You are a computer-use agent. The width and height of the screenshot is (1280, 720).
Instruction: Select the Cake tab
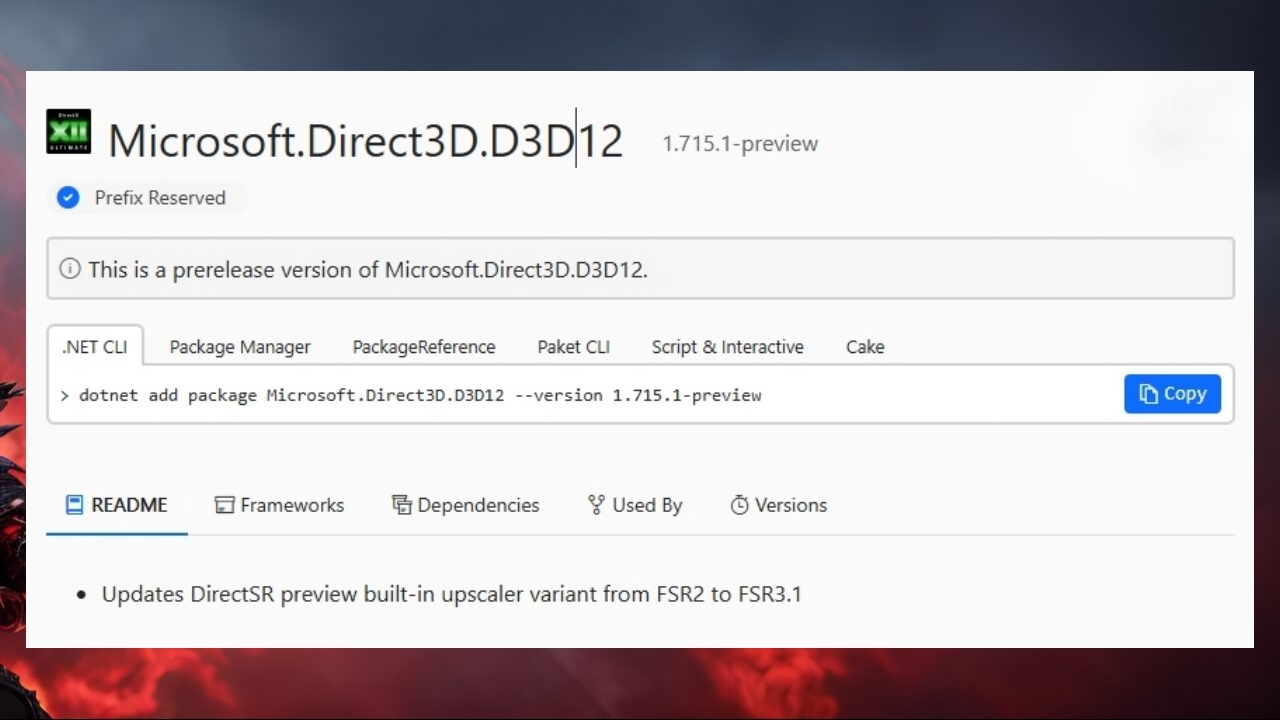(x=865, y=347)
